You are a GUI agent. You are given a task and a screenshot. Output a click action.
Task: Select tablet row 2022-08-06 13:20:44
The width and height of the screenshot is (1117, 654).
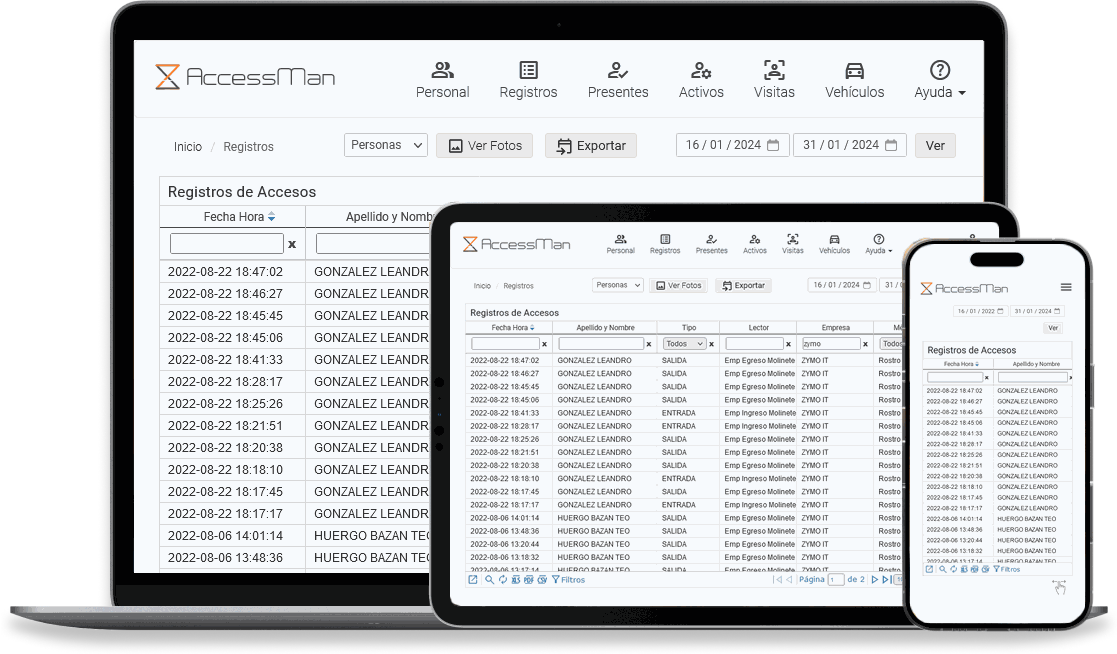click(x=685, y=544)
